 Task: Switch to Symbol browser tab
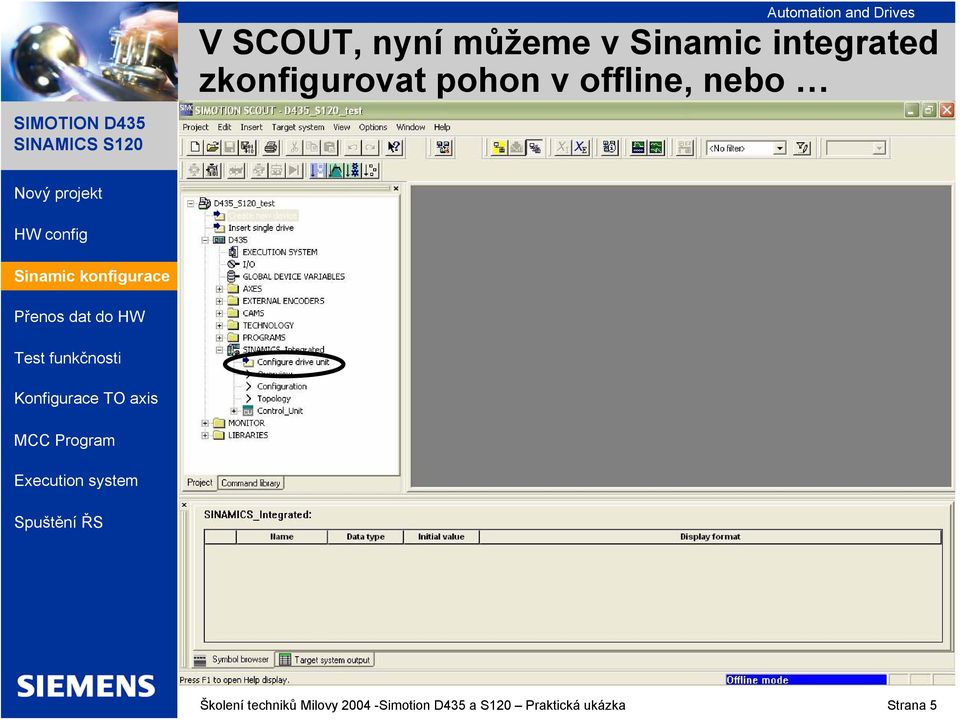click(x=233, y=659)
